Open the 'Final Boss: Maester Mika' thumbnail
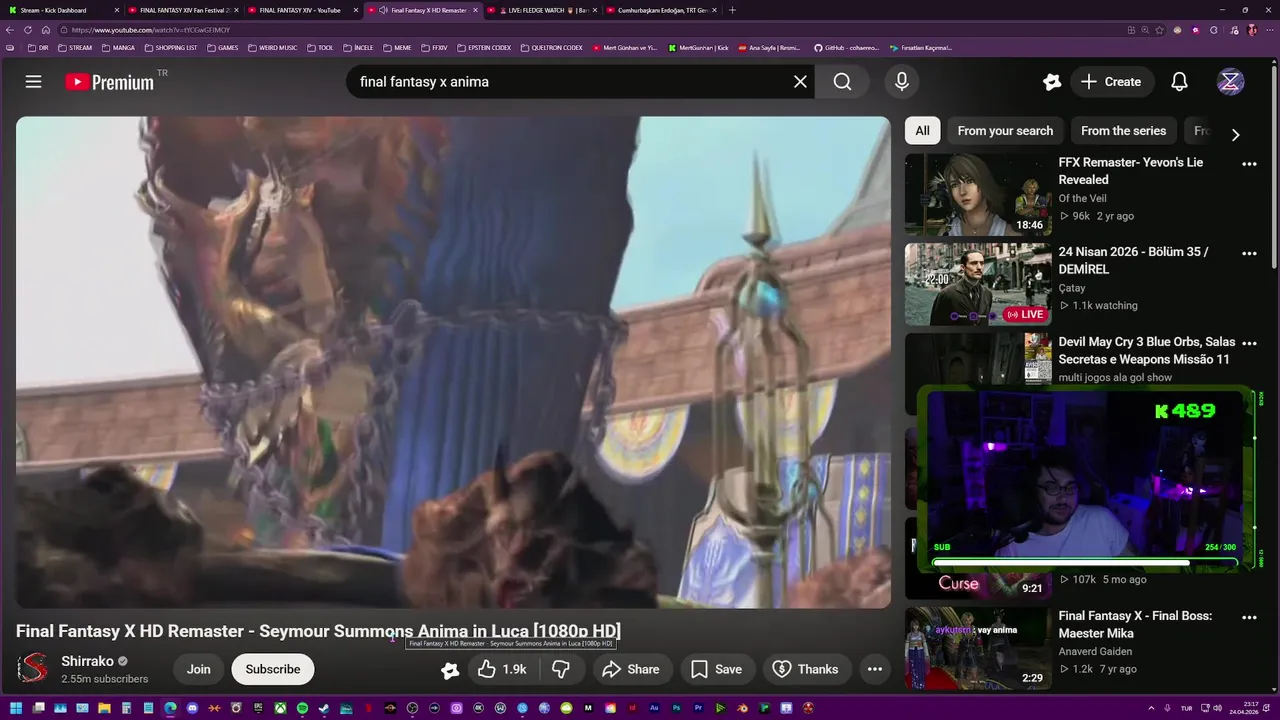 (978, 648)
